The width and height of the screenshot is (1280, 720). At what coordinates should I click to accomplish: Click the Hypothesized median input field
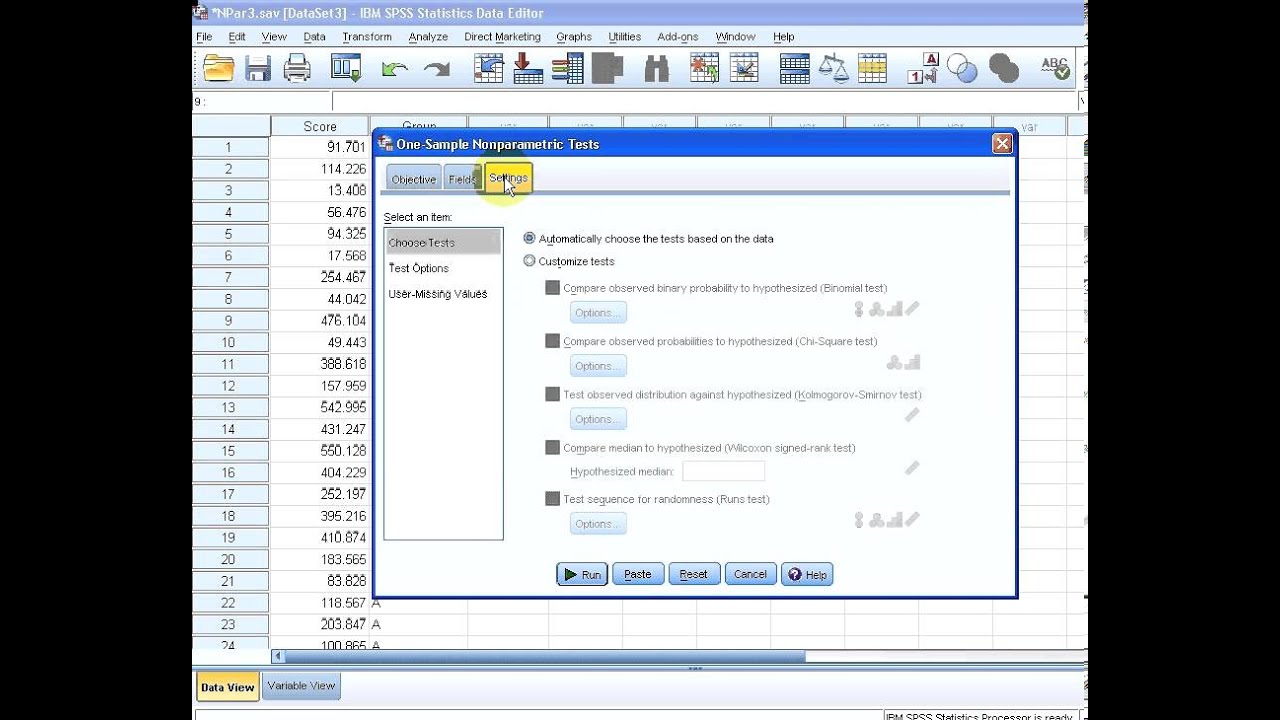[x=723, y=471]
